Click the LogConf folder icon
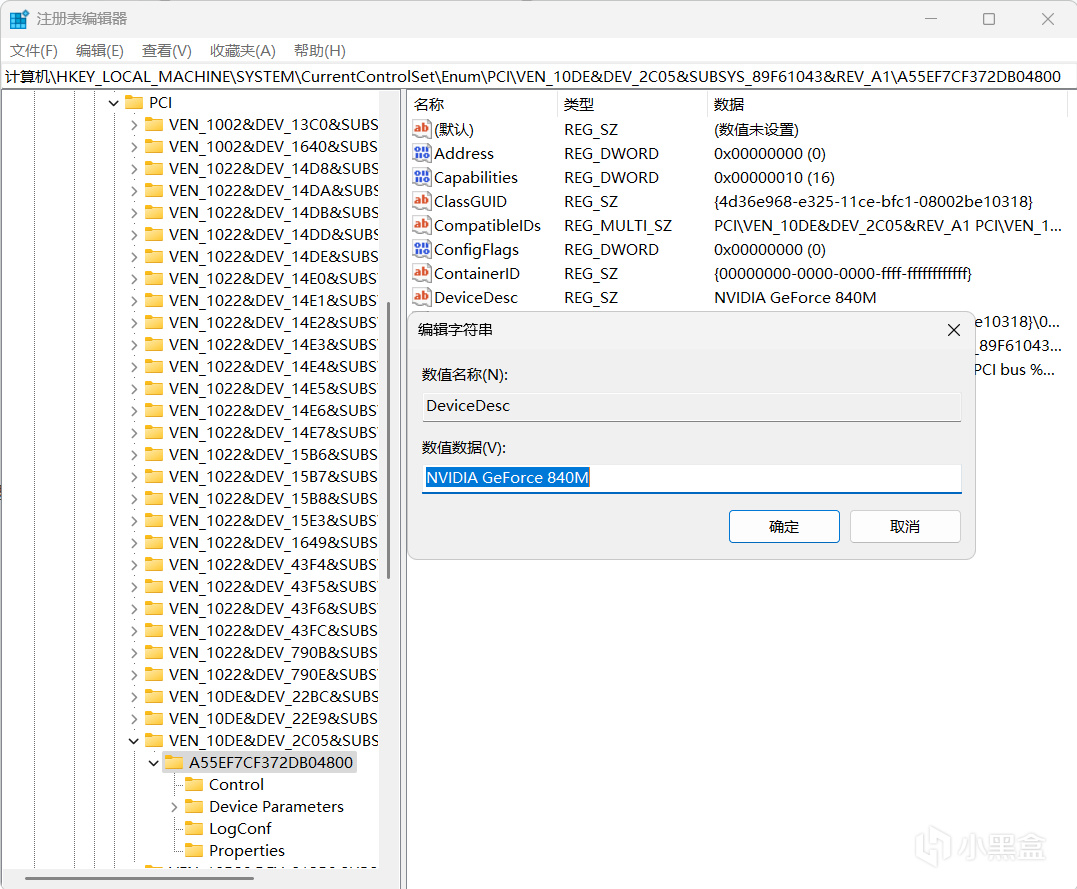This screenshot has width=1077, height=889. tap(194, 829)
